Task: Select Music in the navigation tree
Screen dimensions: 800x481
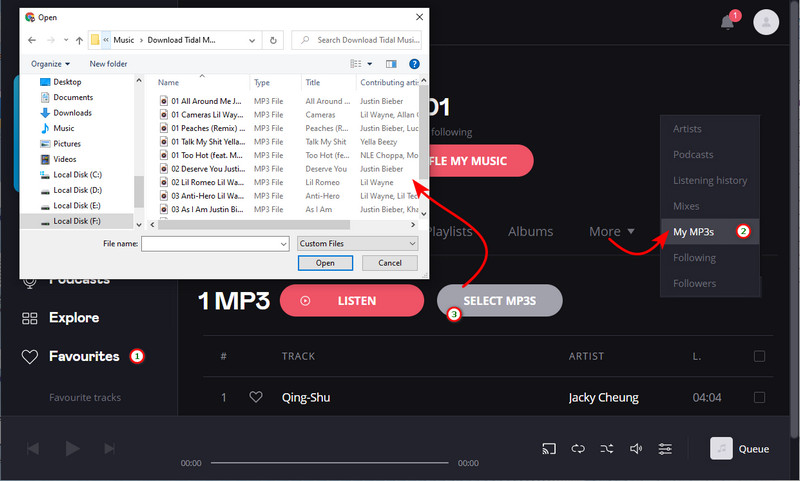Action: pyautogui.click(x=63, y=128)
